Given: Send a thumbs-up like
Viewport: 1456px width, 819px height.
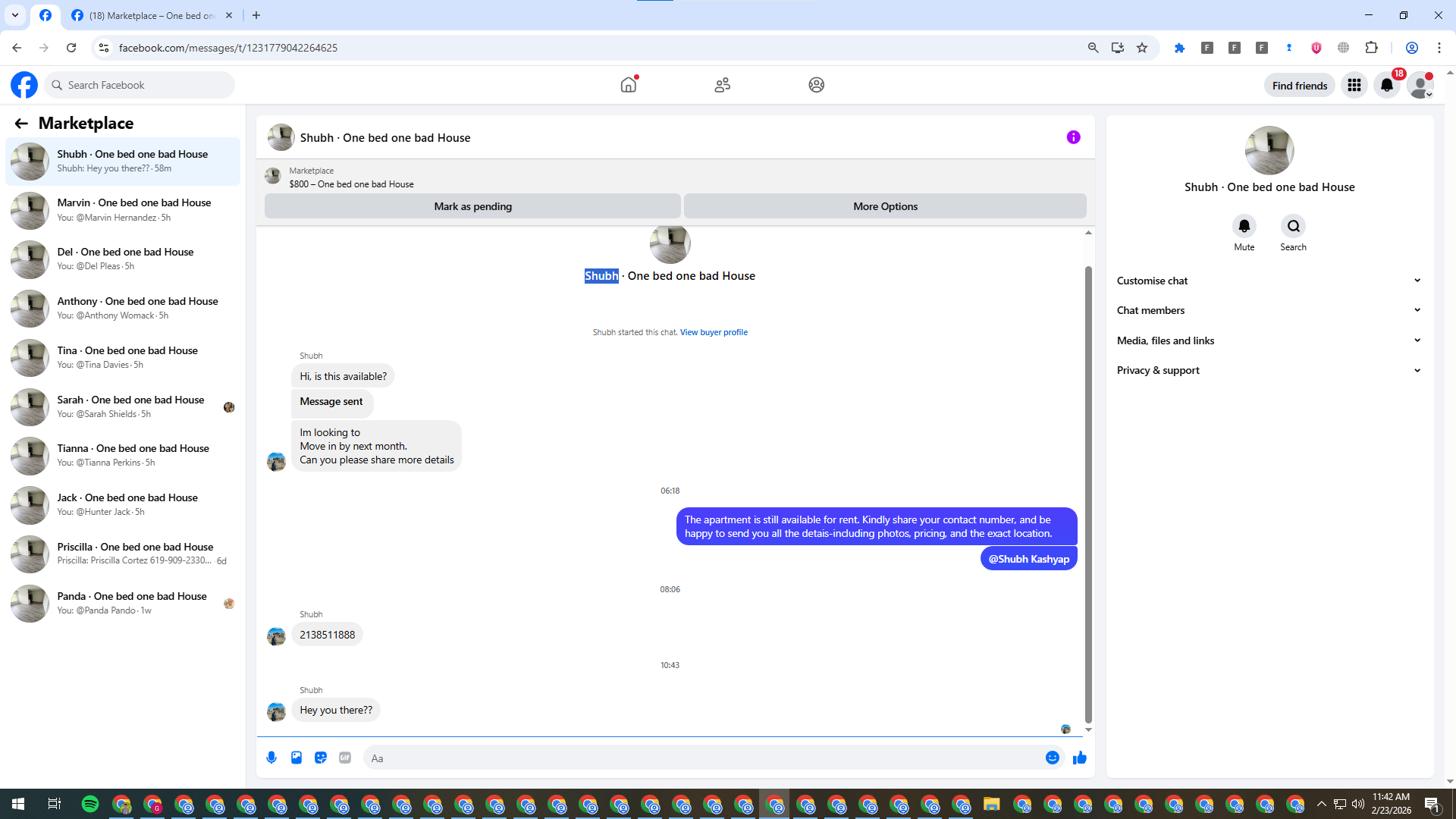Looking at the screenshot, I should [x=1079, y=758].
